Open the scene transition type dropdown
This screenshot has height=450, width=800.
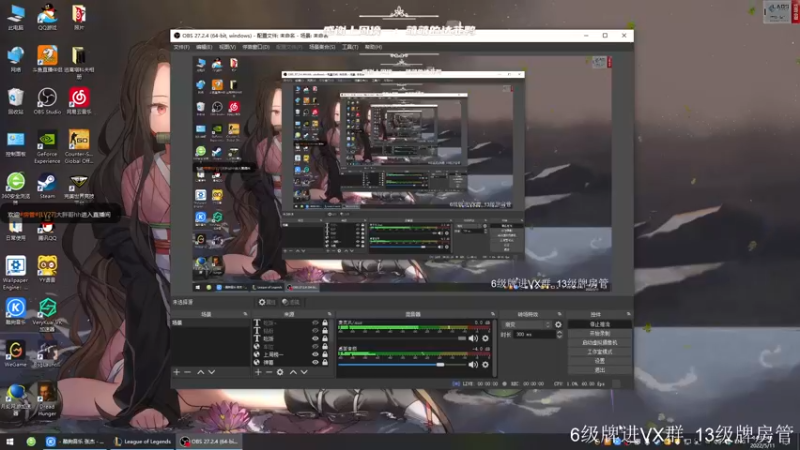point(527,324)
